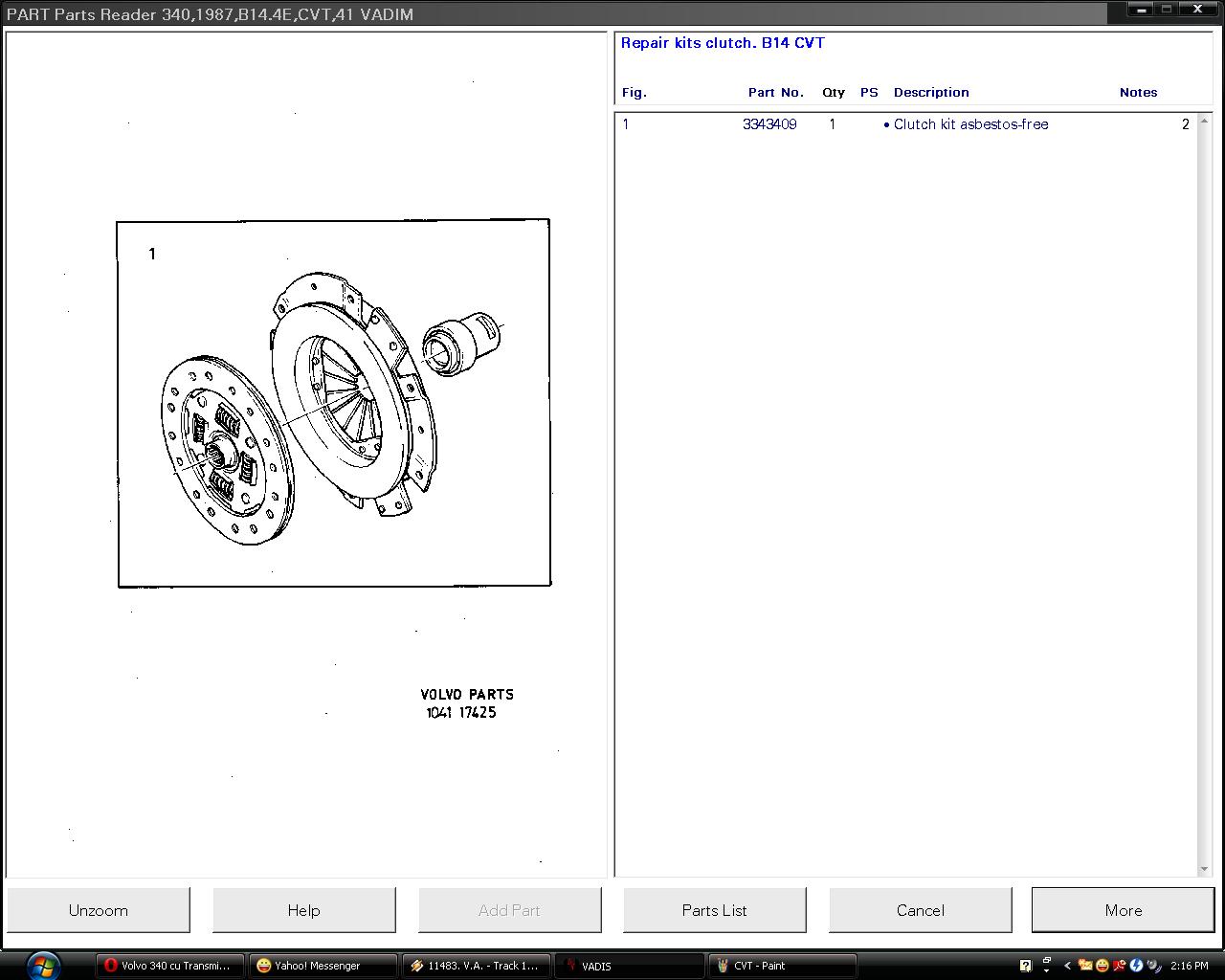
Task: Click the help question-mark tray icon
Action: [x=1026, y=966]
